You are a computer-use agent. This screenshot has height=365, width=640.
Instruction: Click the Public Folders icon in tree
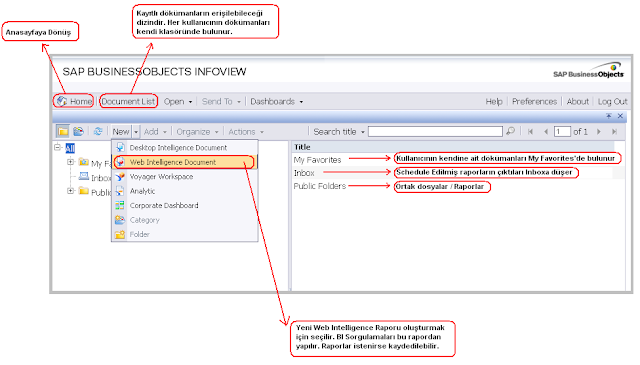[84, 191]
